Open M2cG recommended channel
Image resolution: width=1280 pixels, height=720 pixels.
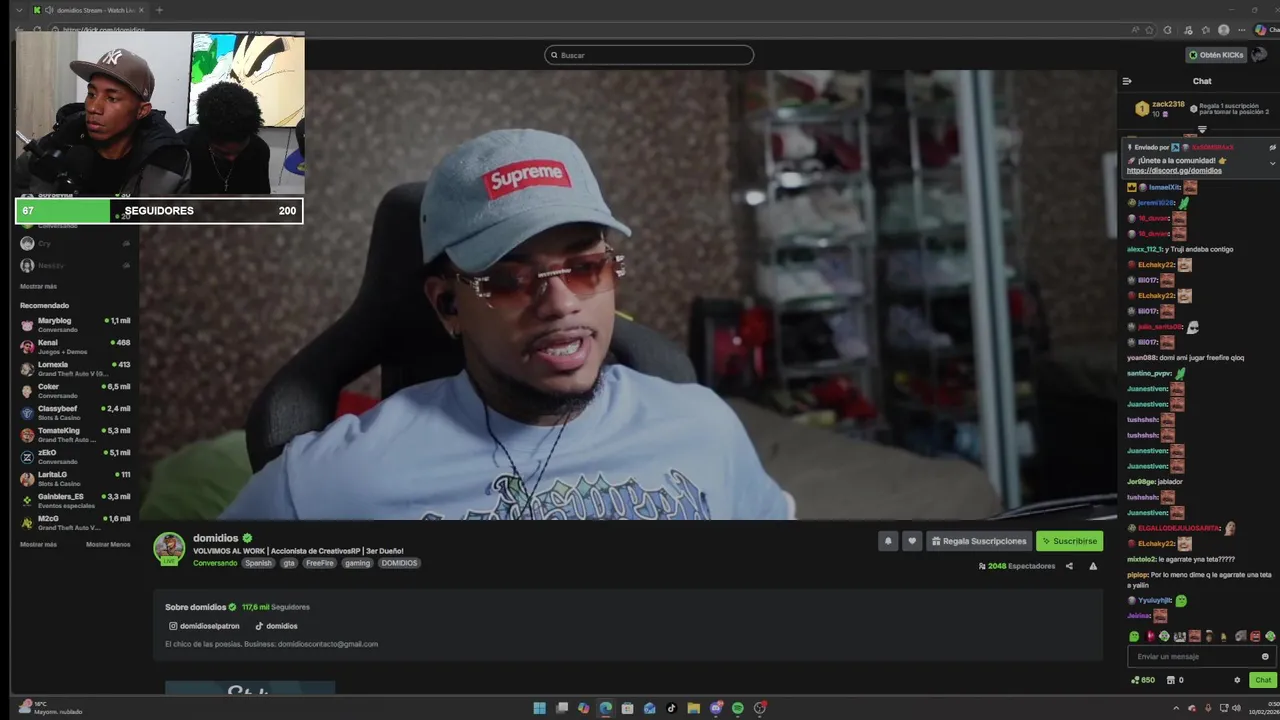click(x=75, y=522)
